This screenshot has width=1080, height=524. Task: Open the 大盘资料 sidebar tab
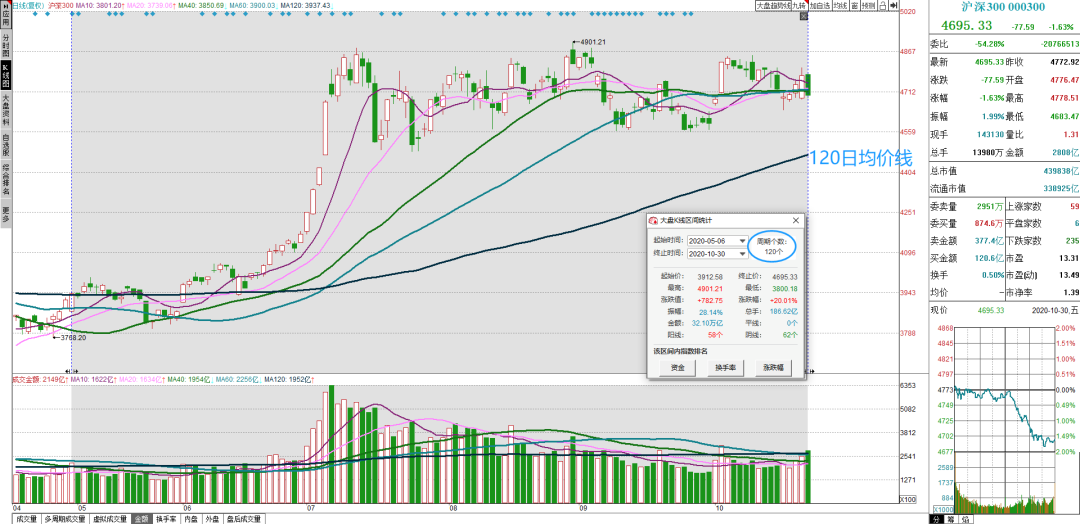[x=5, y=109]
